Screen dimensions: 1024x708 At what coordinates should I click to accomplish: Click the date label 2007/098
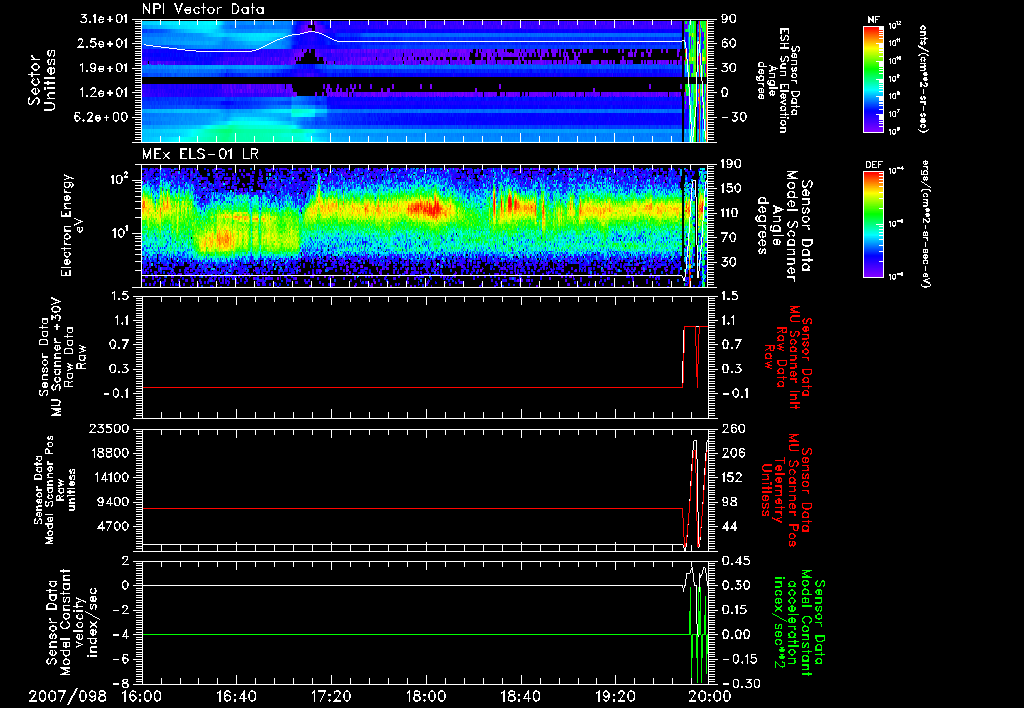coord(67,696)
